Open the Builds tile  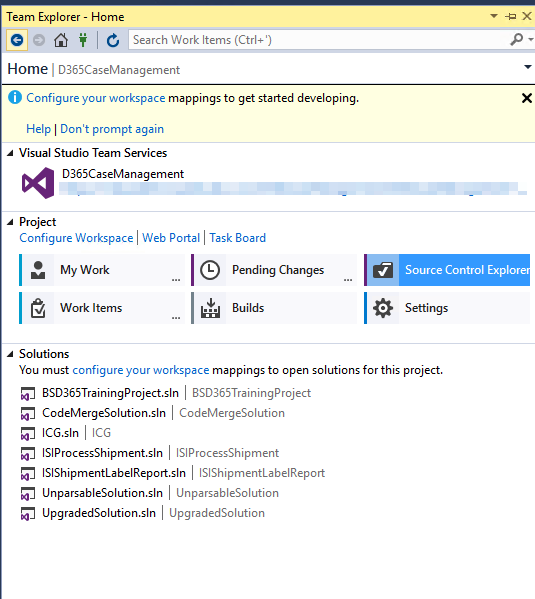click(274, 308)
